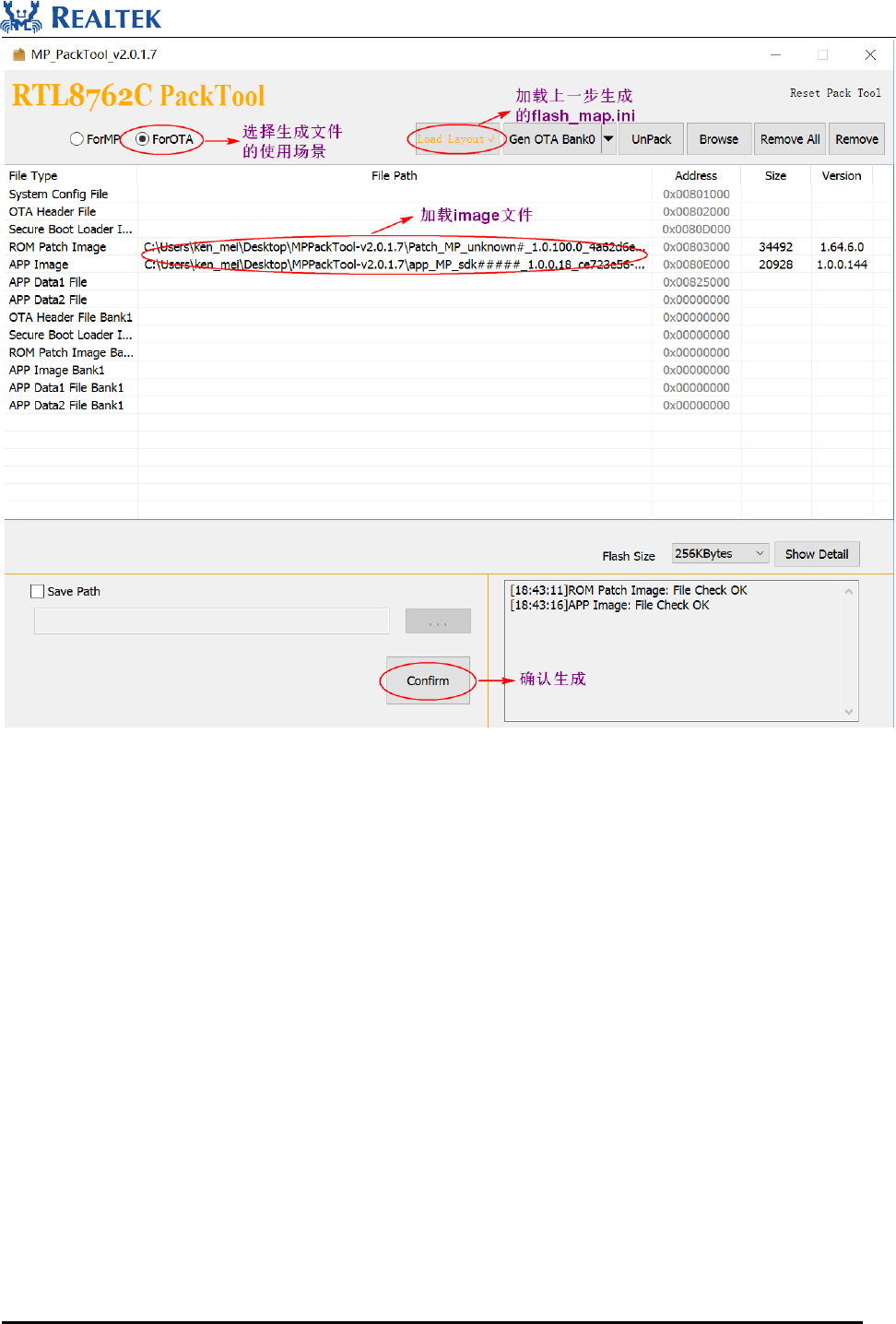Click the address 0x00803000 cell
Viewport: 896px width, 1324px height.
click(696, 247)
